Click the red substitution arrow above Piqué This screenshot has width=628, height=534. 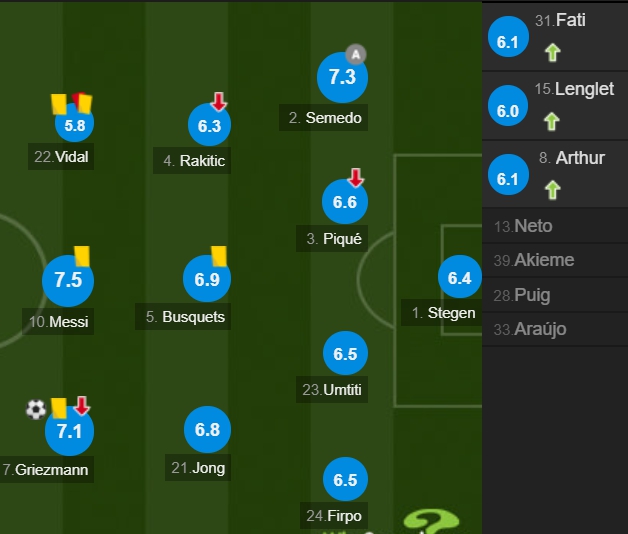356,178
